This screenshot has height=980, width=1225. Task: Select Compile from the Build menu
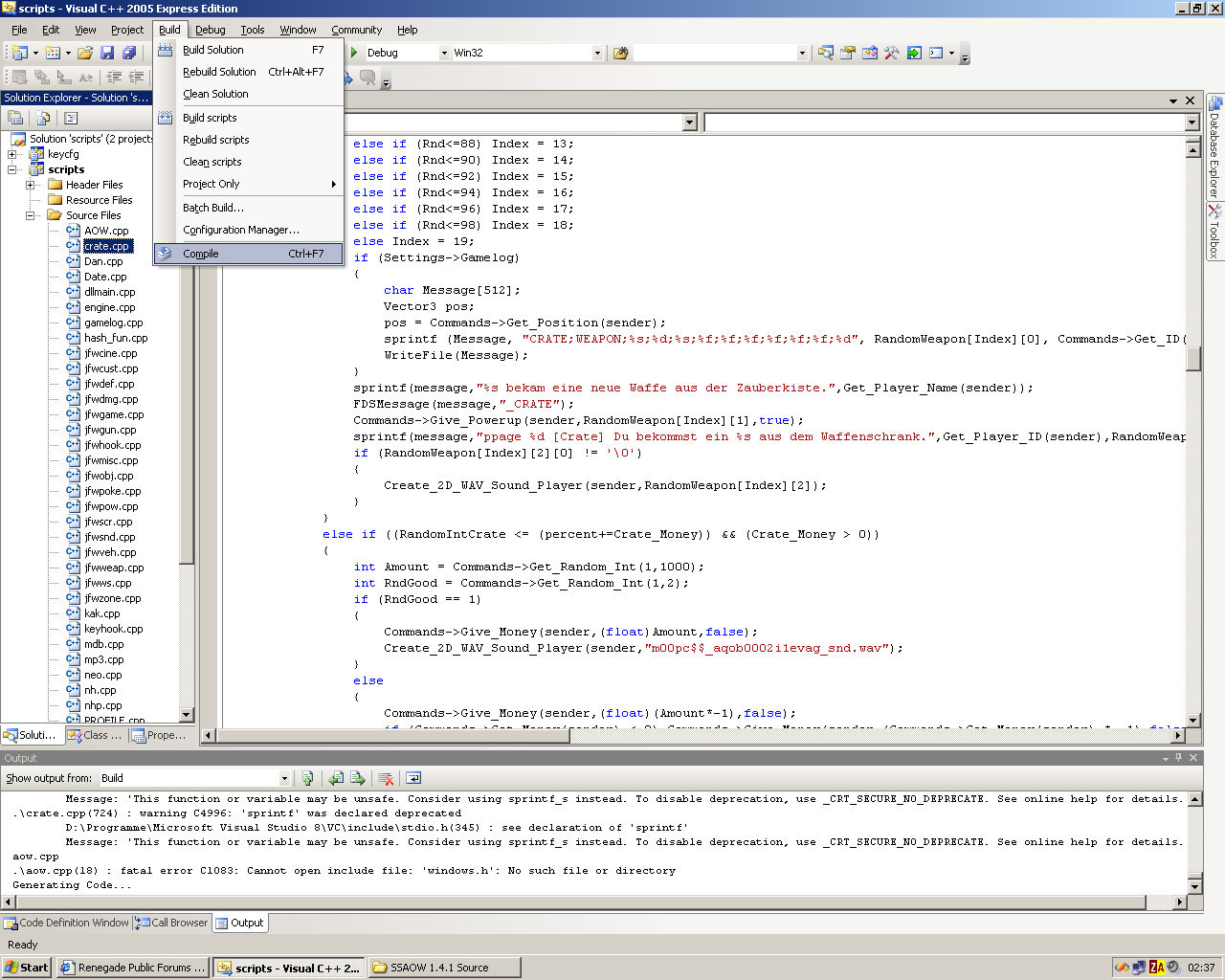click(x=201, y=254)
